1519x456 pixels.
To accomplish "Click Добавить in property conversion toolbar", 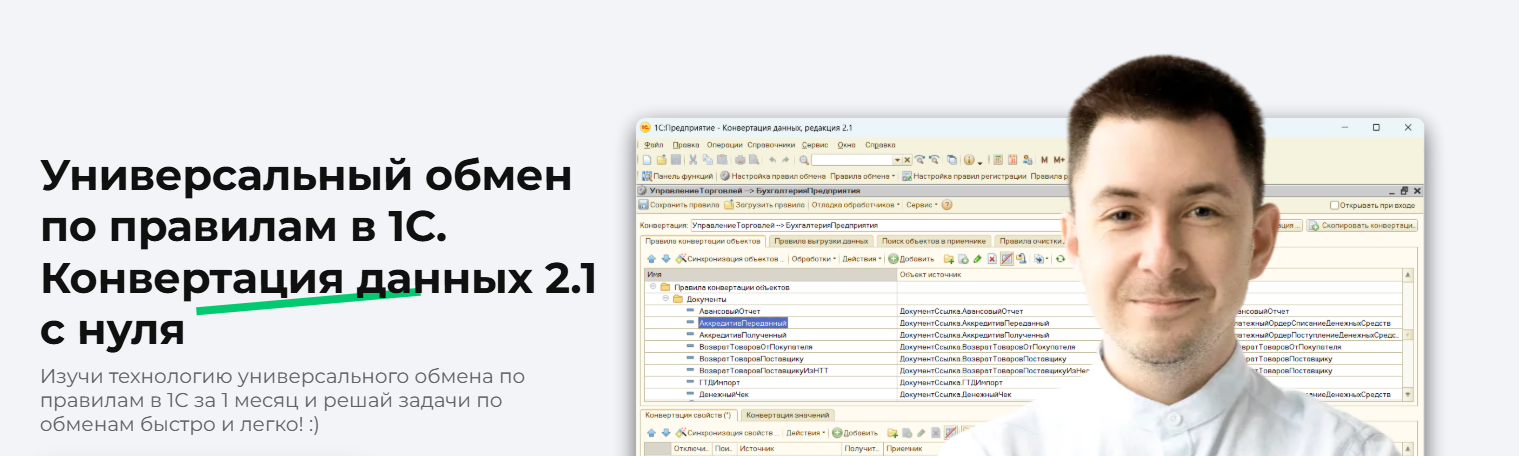I will pyautogui.click(x=855, y=433).
